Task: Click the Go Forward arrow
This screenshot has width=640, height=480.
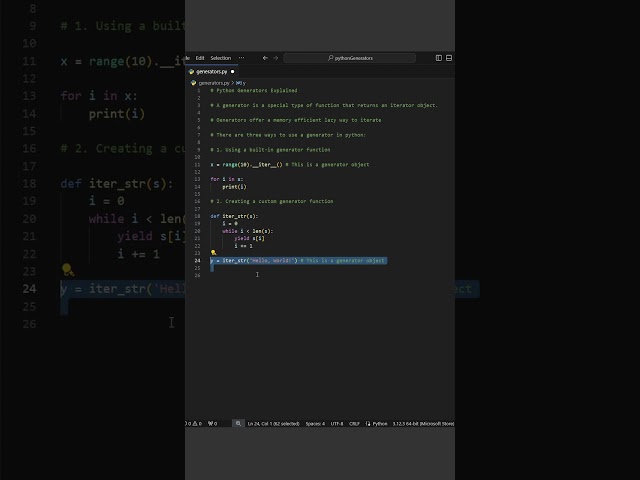Action: tap(276, 58)
